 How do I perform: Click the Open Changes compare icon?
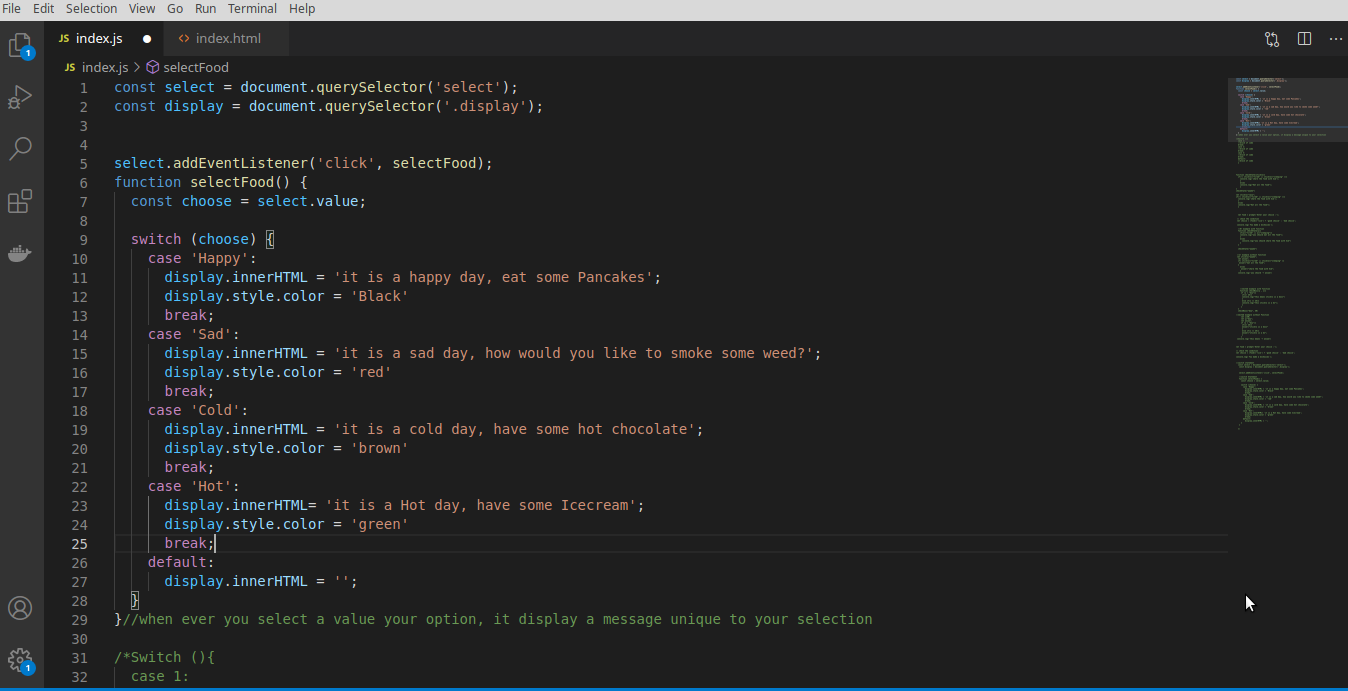click(1272, 39)
